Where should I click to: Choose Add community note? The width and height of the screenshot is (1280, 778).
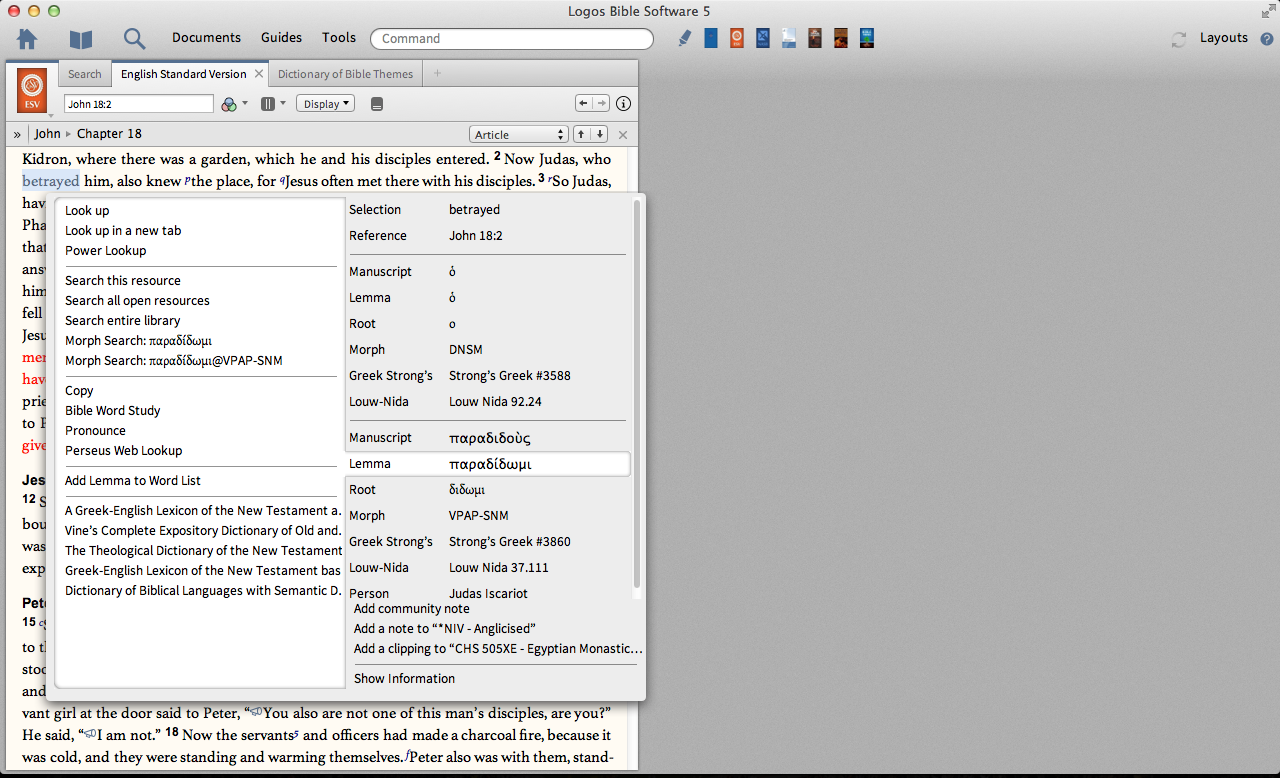(x=411, y=609)
